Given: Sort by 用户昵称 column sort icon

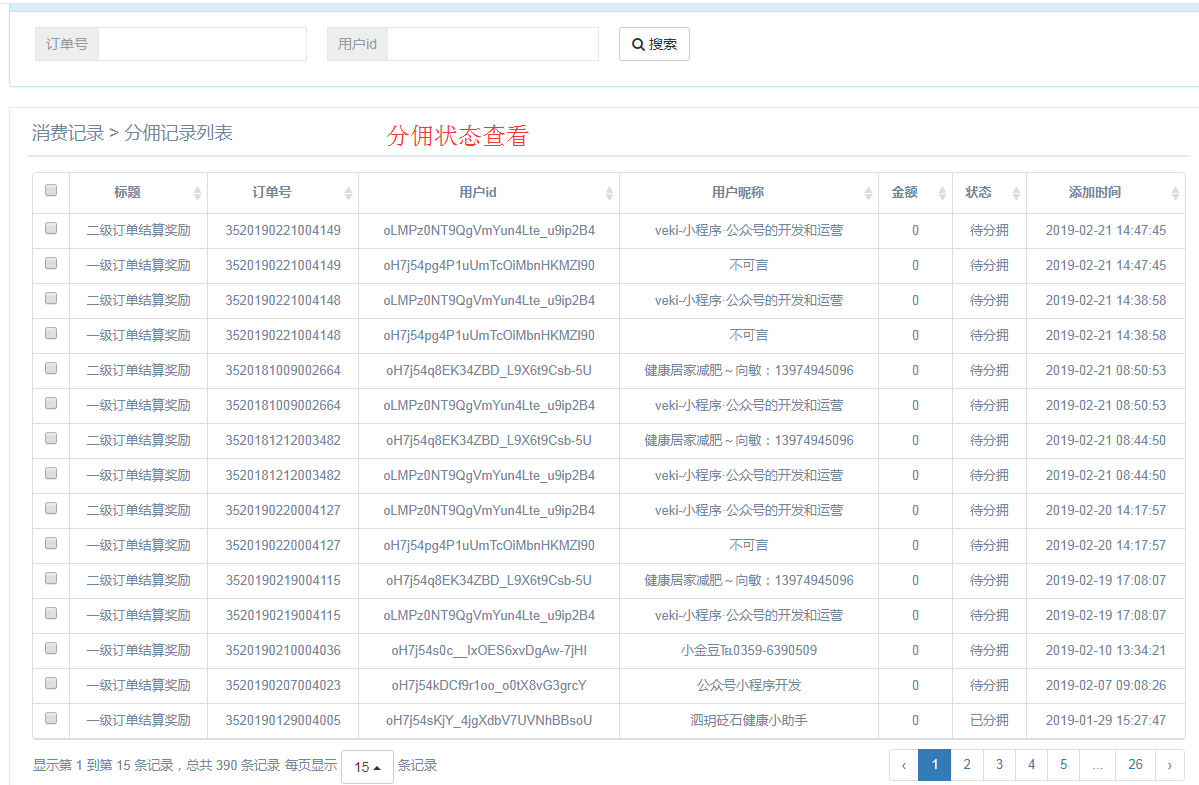Looking at the screenshot, I should 868,193.
